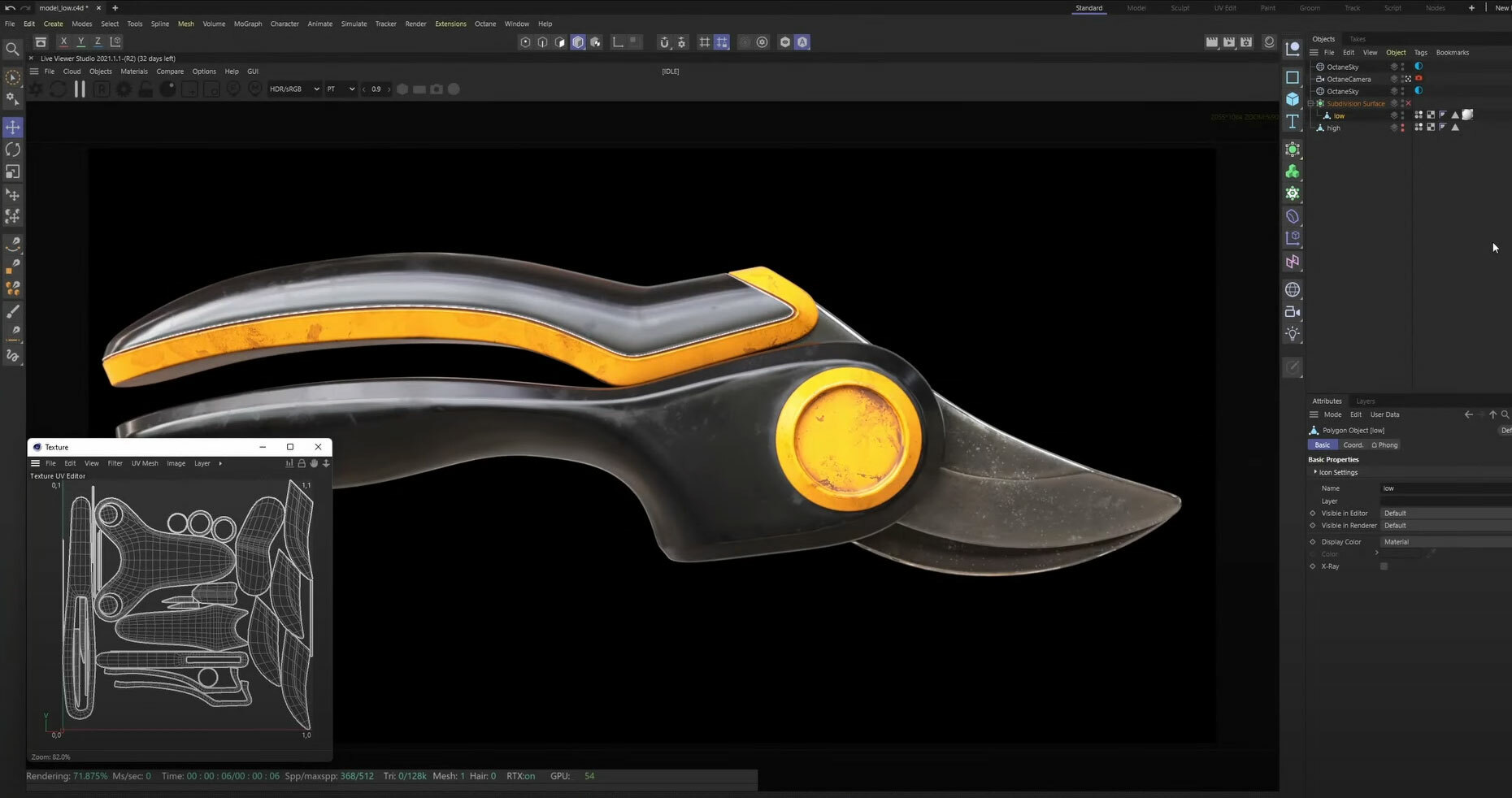Click the Name field containing low
Viewport: 1512px width, 798px height.
tap(1445, 488)
